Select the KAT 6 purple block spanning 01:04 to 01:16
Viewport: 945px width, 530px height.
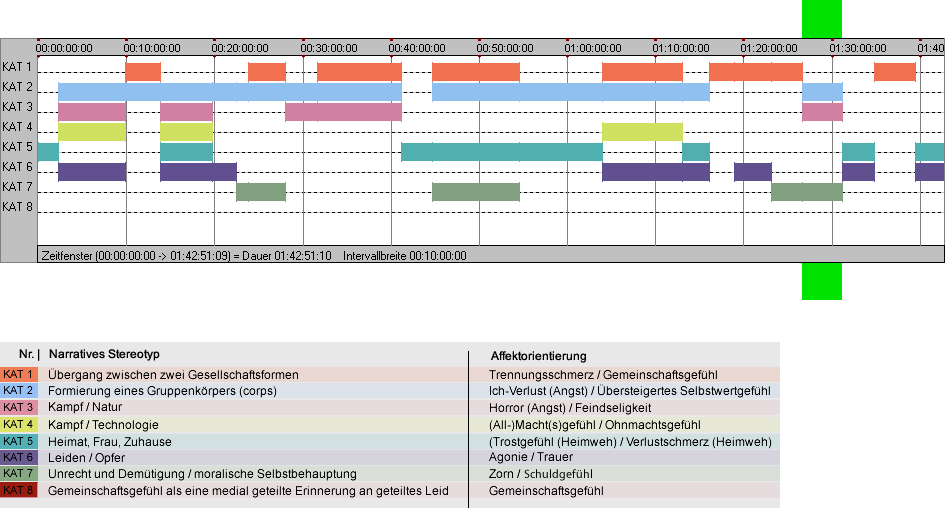[x=656, y=172]
